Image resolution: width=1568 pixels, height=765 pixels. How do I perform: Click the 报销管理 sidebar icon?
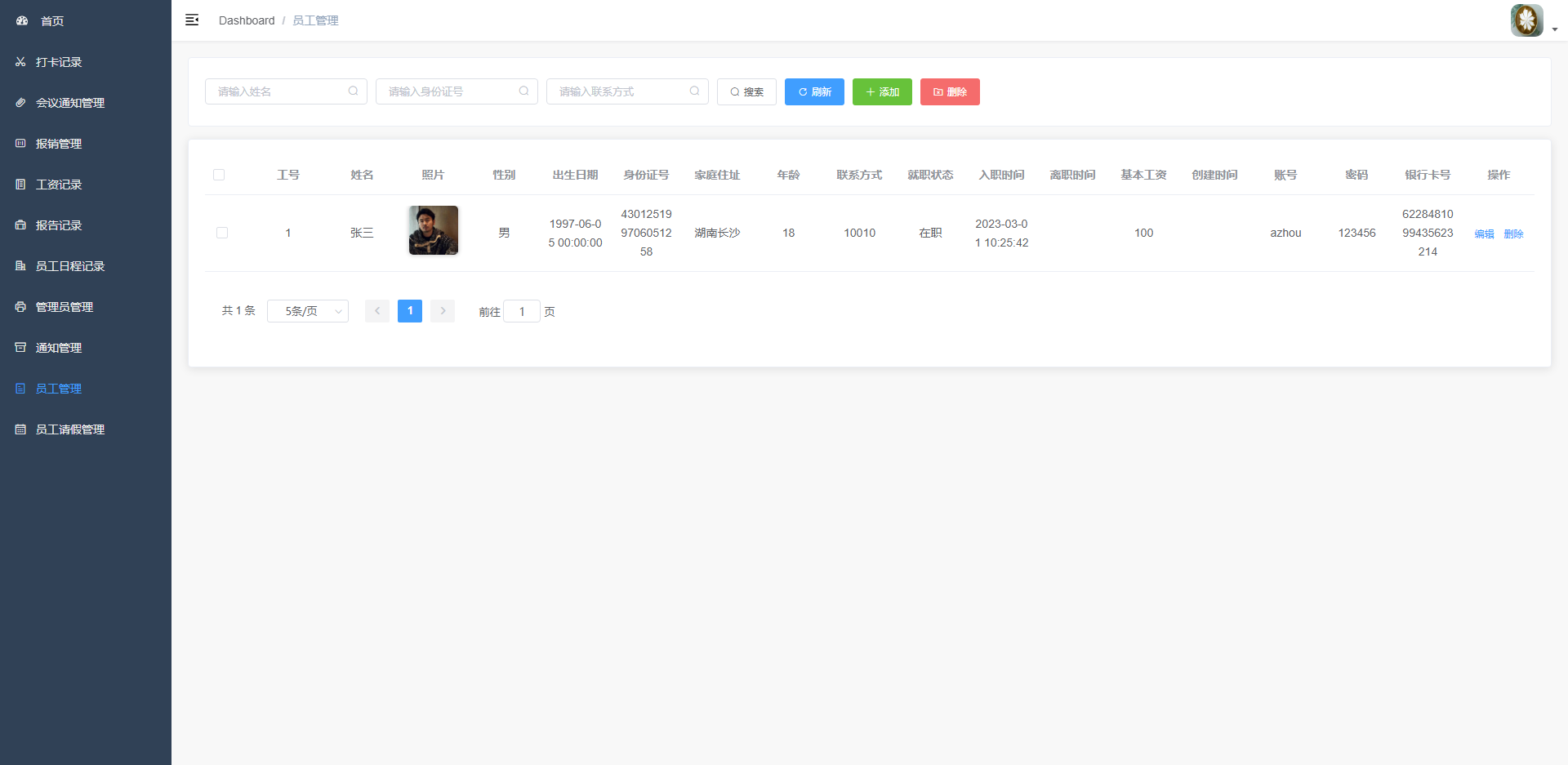(x=20, y=143)
